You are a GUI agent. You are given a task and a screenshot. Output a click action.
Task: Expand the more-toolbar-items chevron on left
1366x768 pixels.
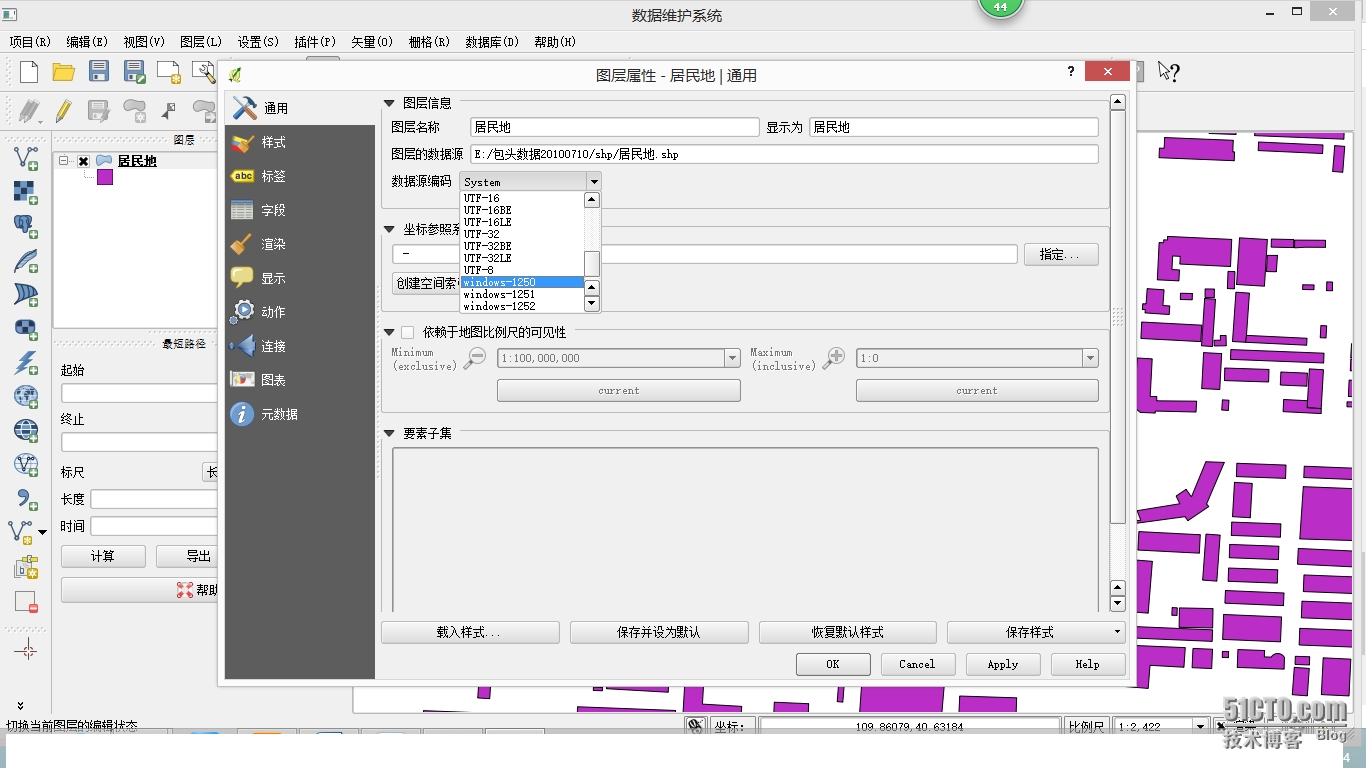pyautogui.click(x=20, y=706)
